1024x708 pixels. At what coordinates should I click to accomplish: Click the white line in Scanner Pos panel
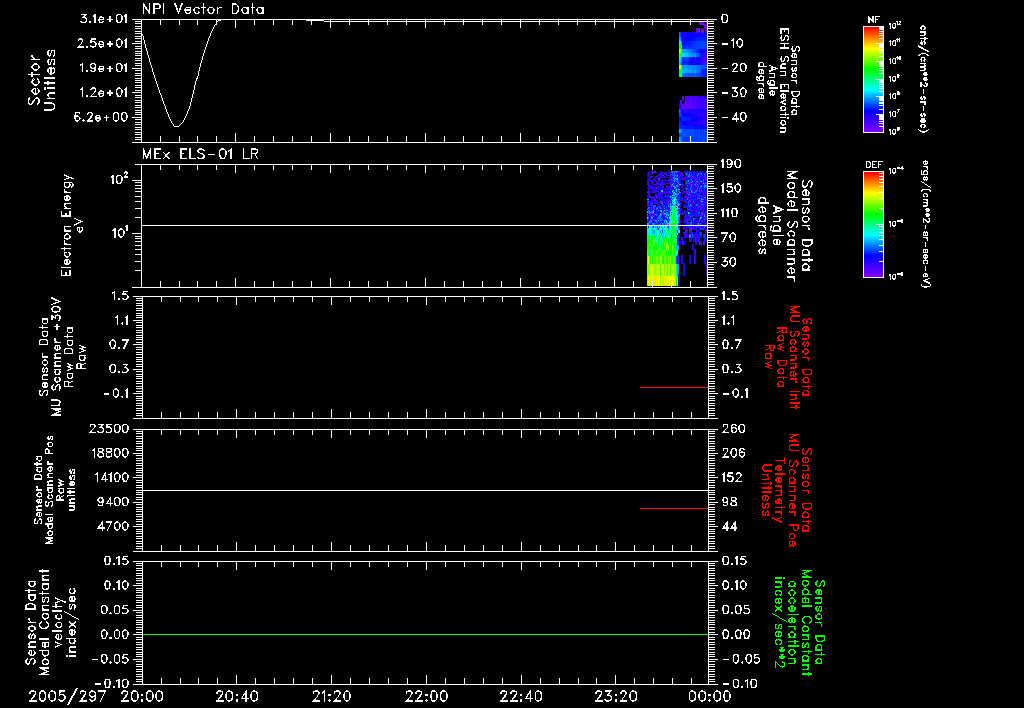coord(424,491)
